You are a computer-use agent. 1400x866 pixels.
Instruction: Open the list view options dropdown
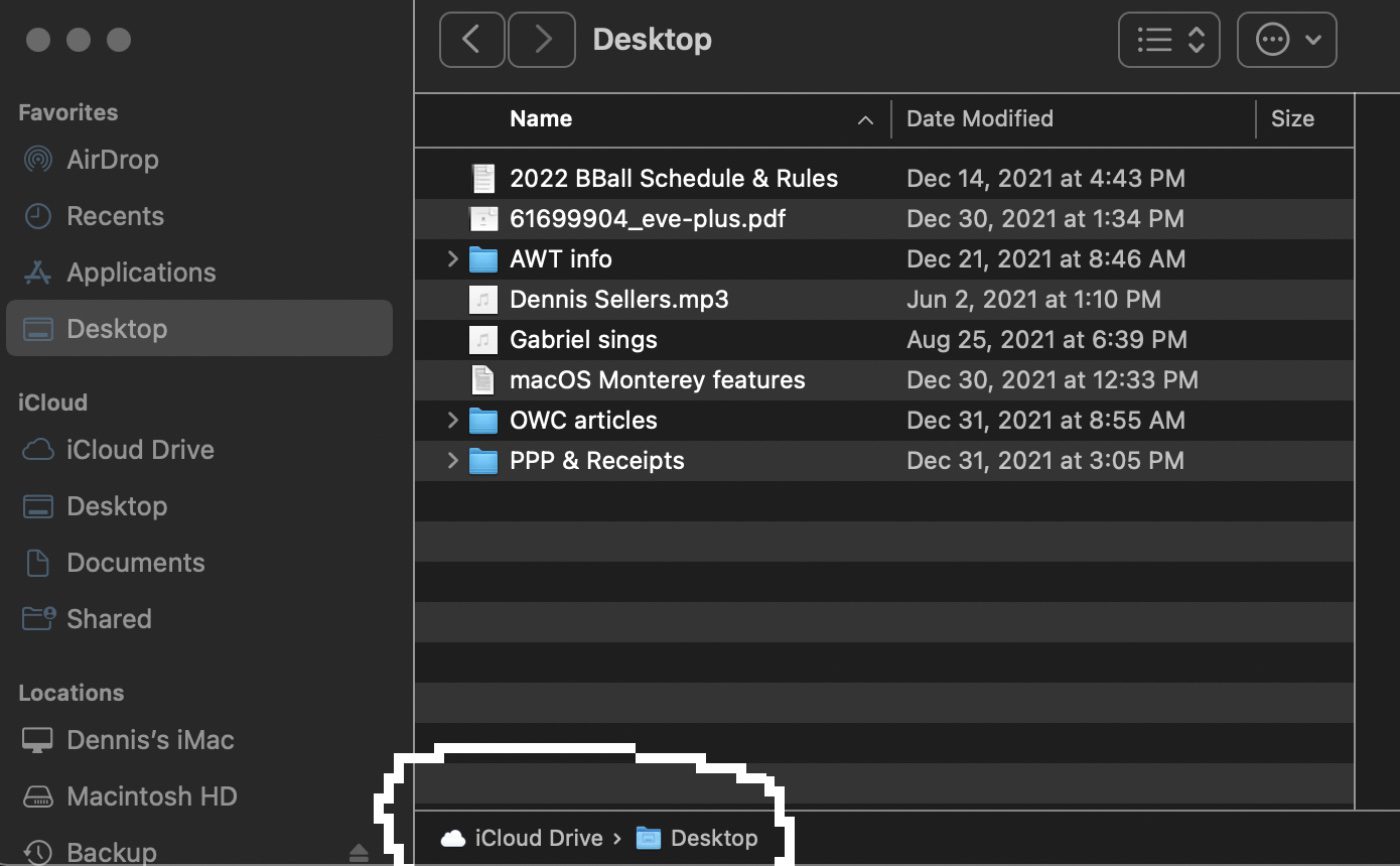1168,40
